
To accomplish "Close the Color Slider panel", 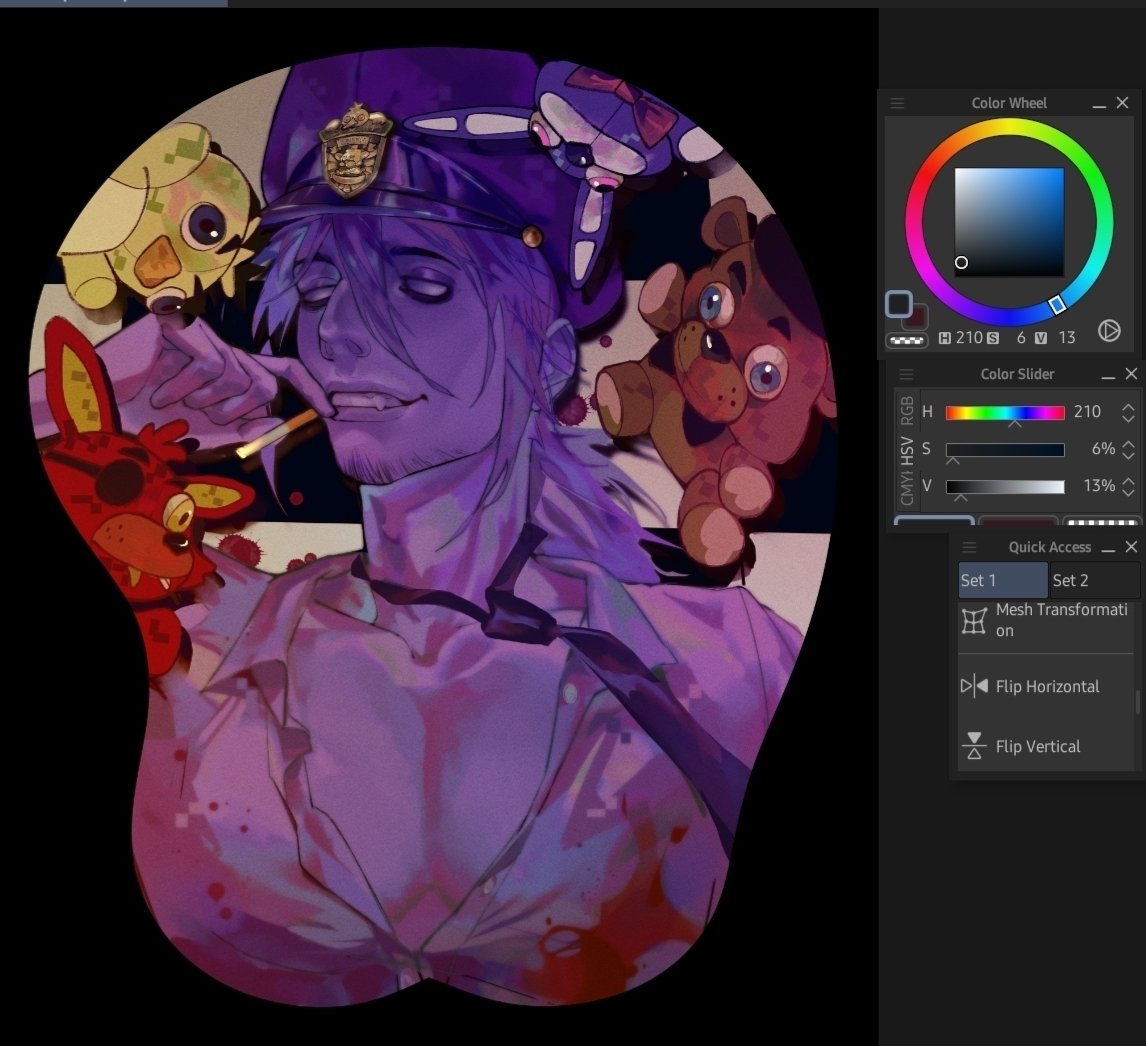I will pos(1131,374).
